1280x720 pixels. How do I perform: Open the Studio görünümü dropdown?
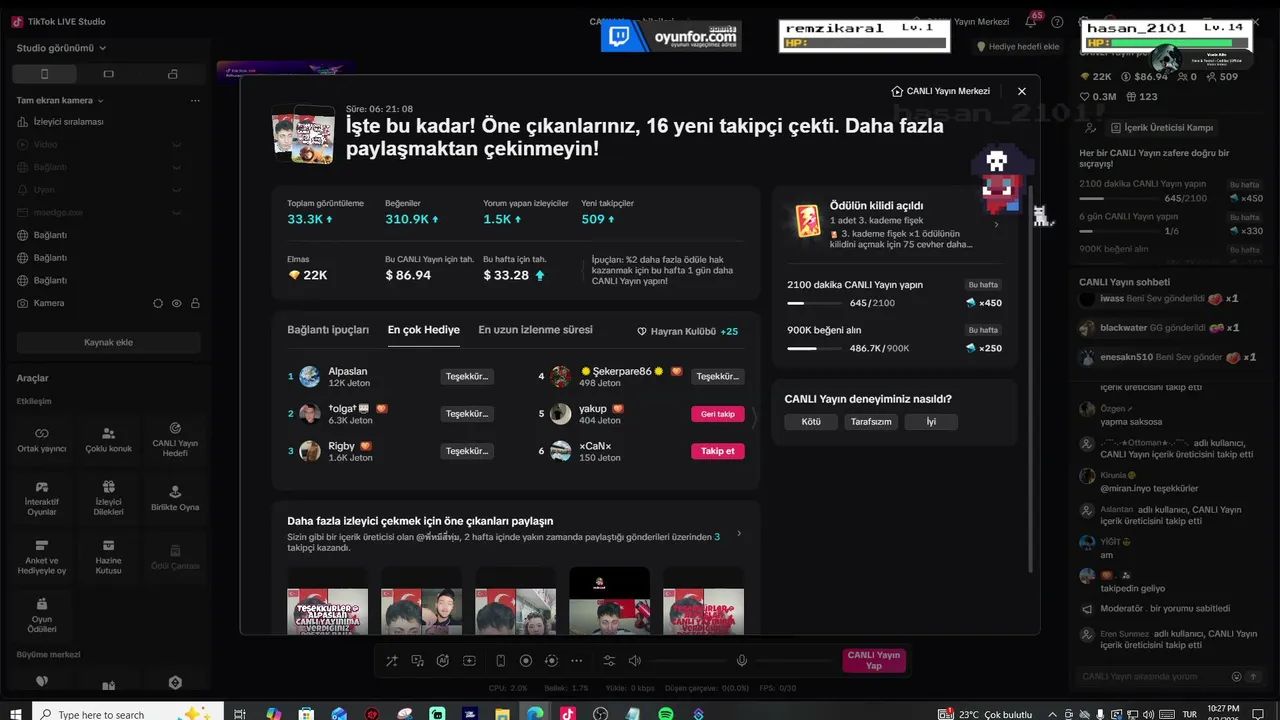point(61,48)
